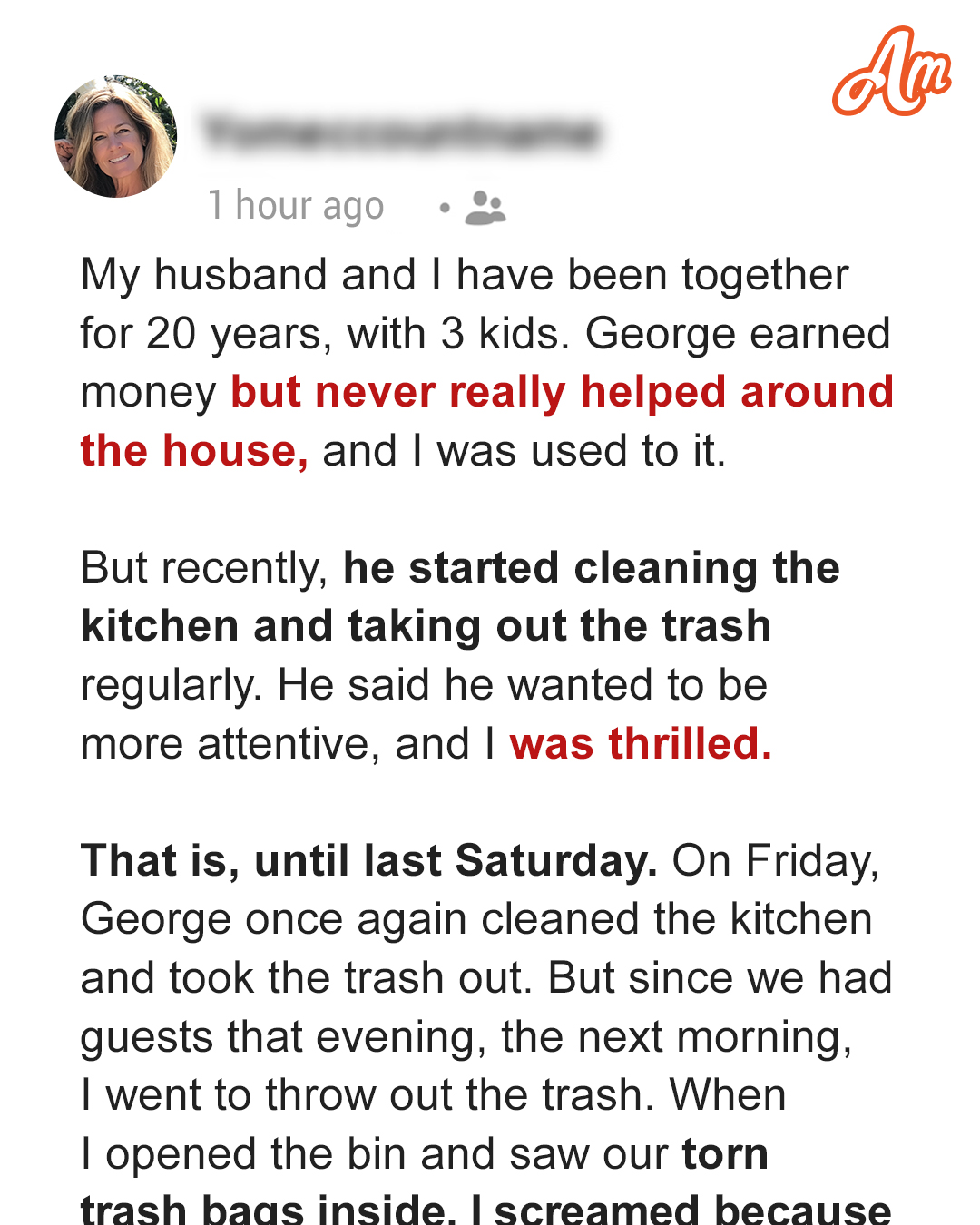Viewport: 980px width, 1225px height.
Task: Click the line "My husband and I have been together"
Action: pos(465,275)
